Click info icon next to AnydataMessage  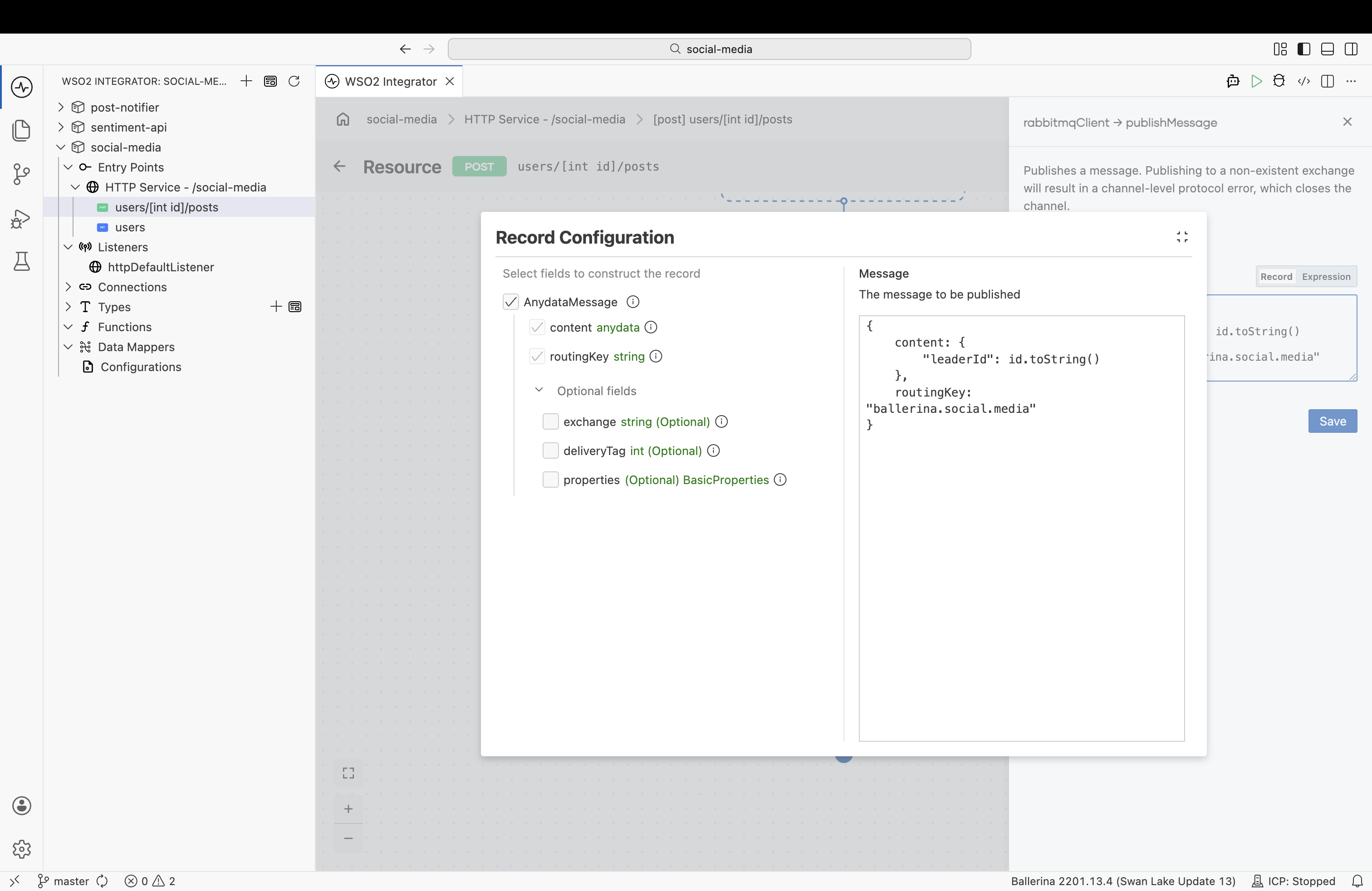point(633,302)
